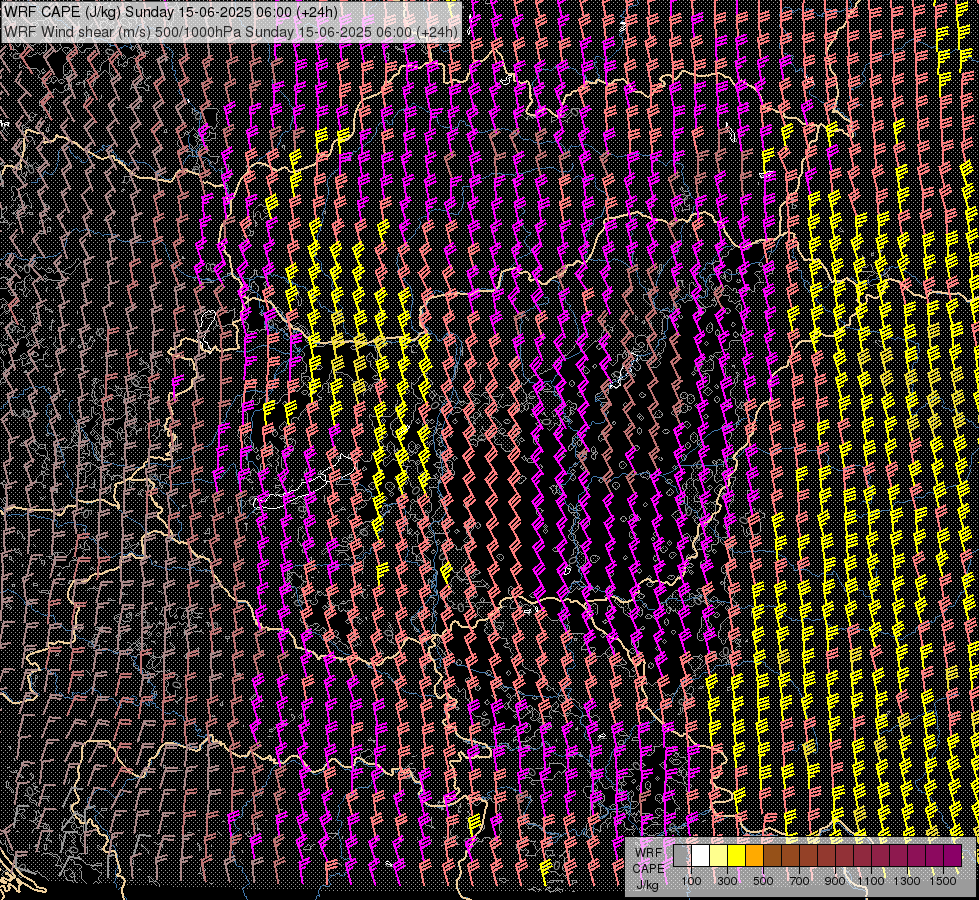Click the 100 value in the legend

click(691, 881)
